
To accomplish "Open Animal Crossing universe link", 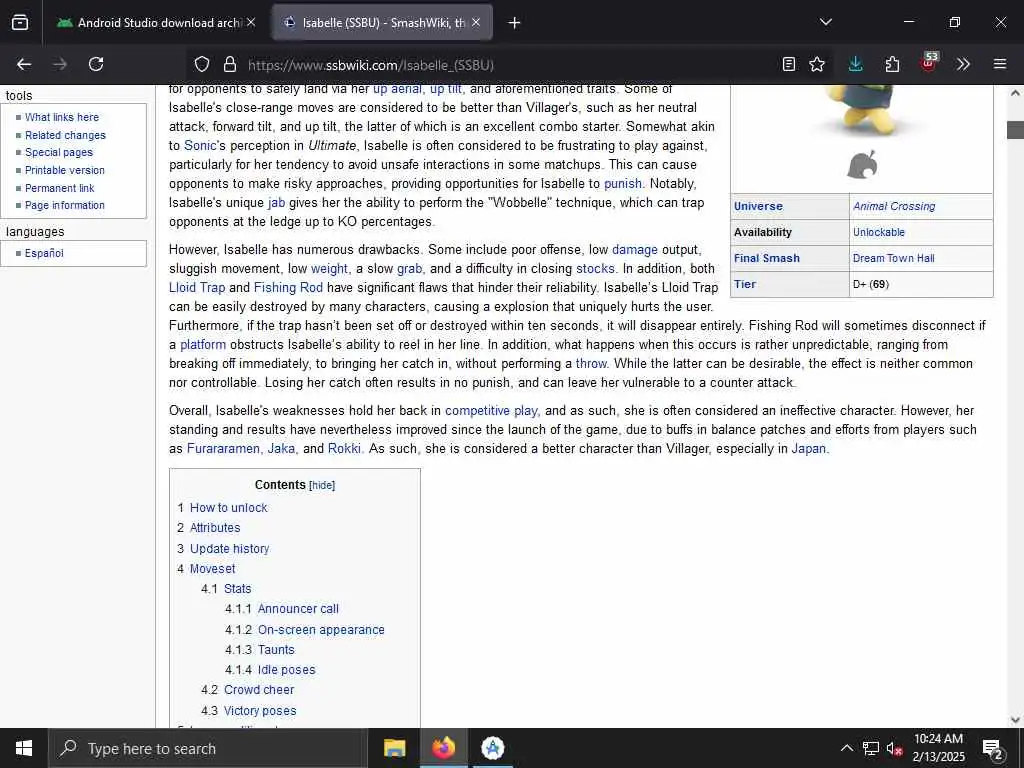I will click(x=894, y=206).
